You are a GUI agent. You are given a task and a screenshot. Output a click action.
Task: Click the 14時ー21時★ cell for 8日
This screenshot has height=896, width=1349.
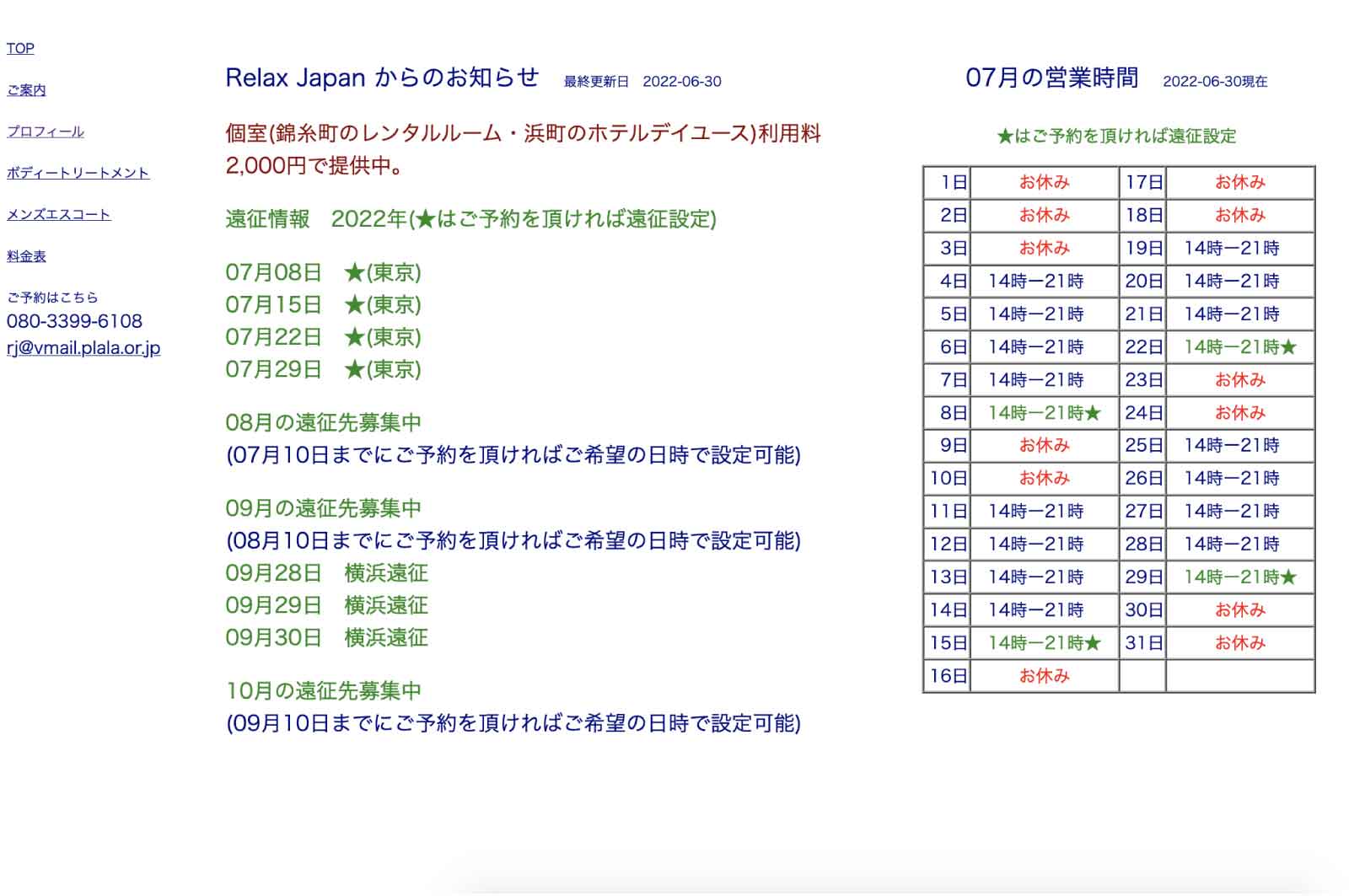1045,412
